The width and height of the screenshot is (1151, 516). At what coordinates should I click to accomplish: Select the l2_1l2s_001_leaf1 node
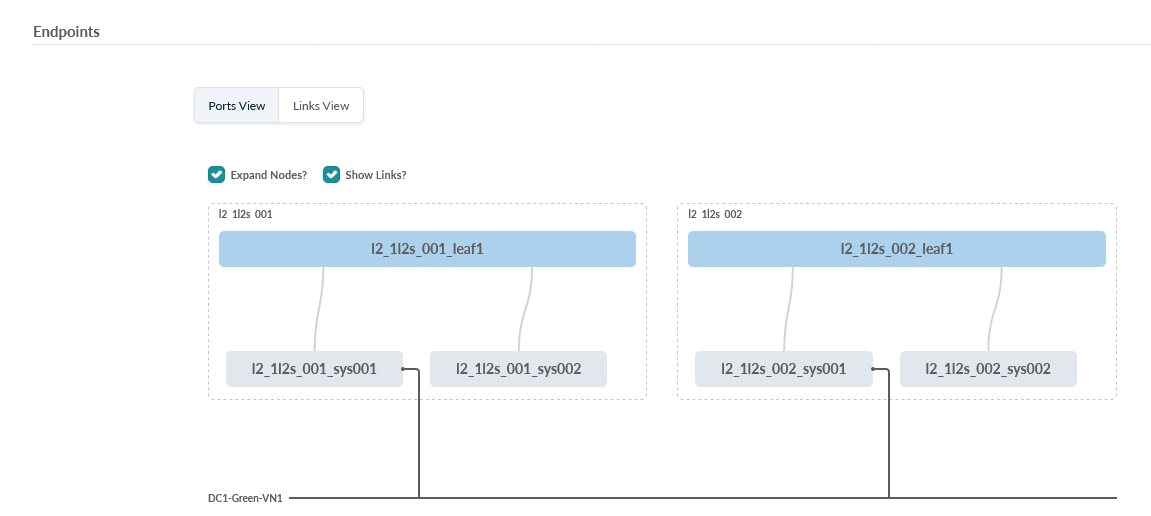(427, 249)
